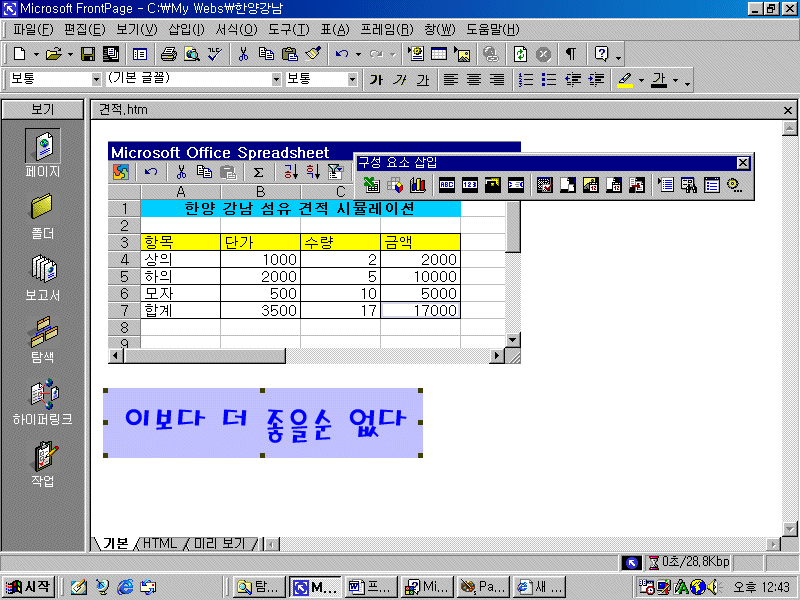The height and width of the screenshot is (600, 800).
Task: Click the Refresh icon
Action: 520,54
